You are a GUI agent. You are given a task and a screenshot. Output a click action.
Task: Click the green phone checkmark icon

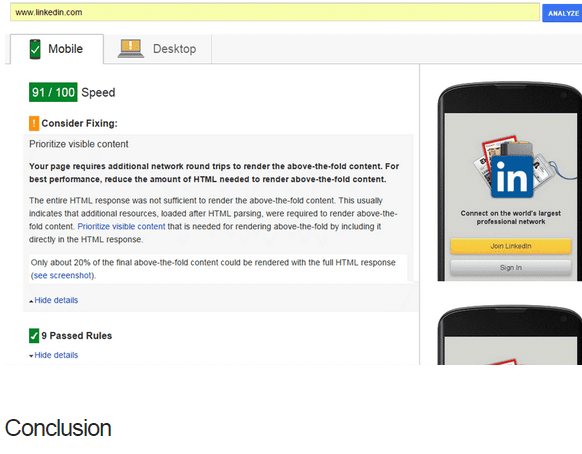[35, 49]
